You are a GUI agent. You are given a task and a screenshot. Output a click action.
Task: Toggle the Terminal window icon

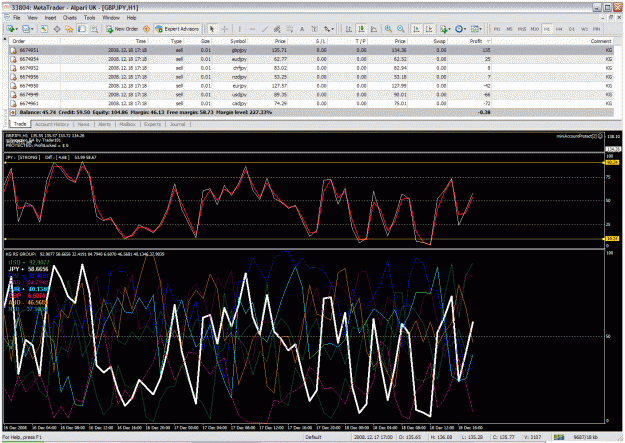click(x=82, y=29)
